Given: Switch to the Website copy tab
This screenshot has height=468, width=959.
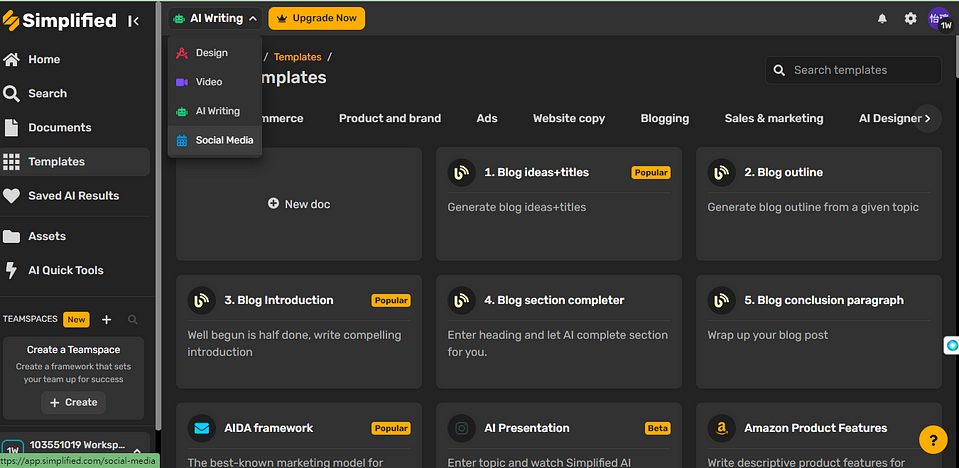Looking at the screenshot, I should tap(568, 118).
